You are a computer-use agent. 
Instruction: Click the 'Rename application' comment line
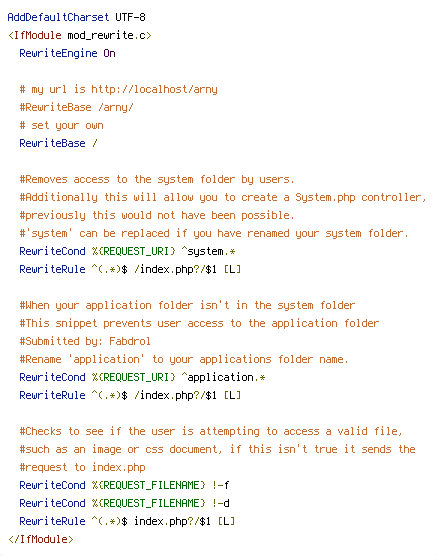(184, 359)
